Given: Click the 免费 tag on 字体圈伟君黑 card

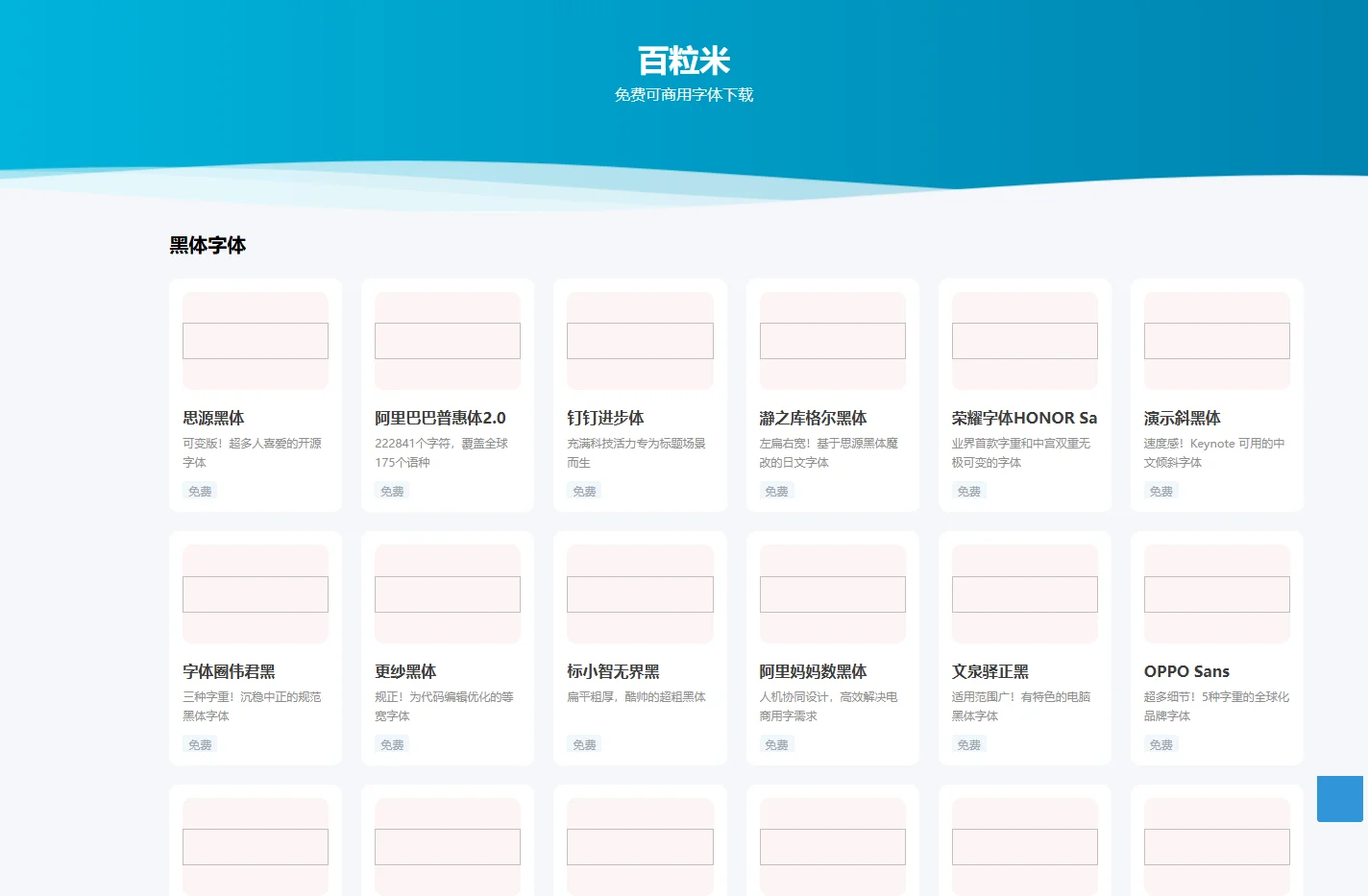Looking at the screenshot, I should click(200, 744).
